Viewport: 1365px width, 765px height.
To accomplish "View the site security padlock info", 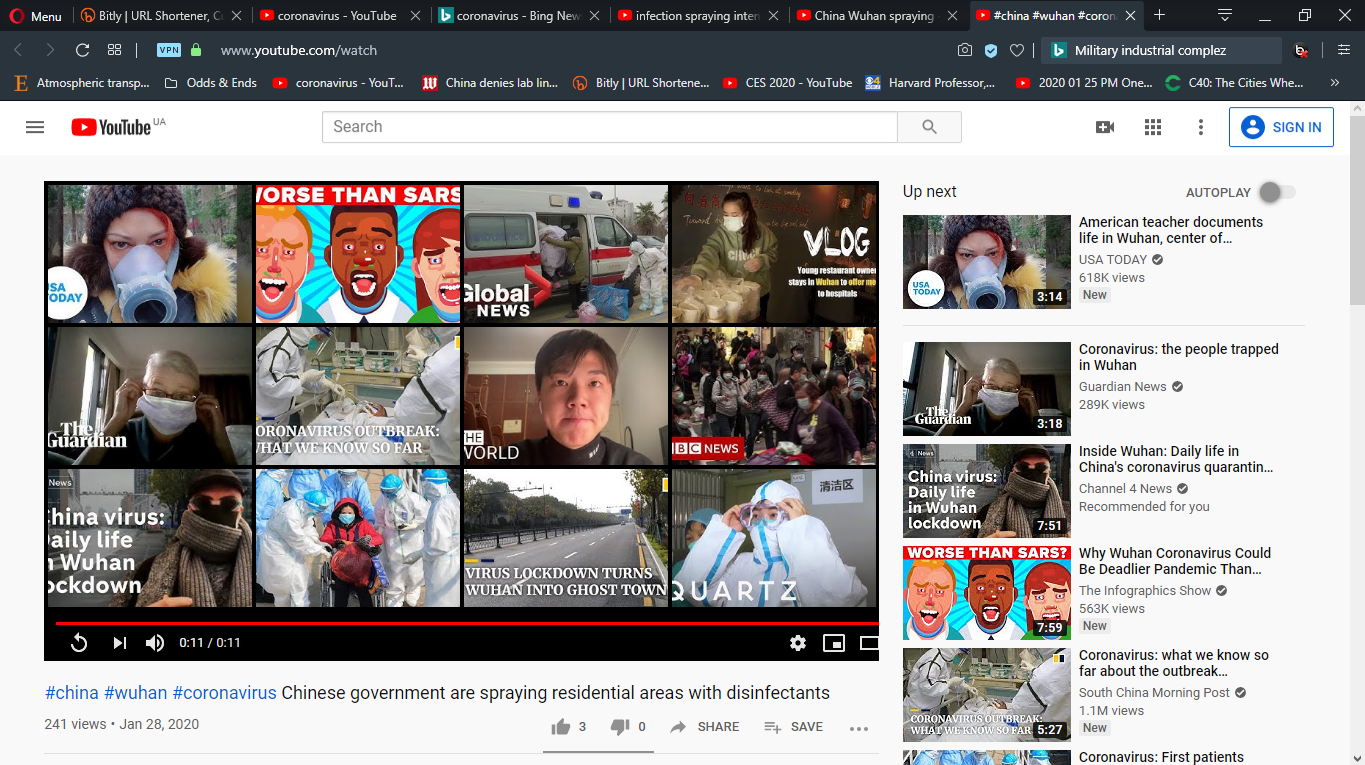I will click(x=195, y=50).
